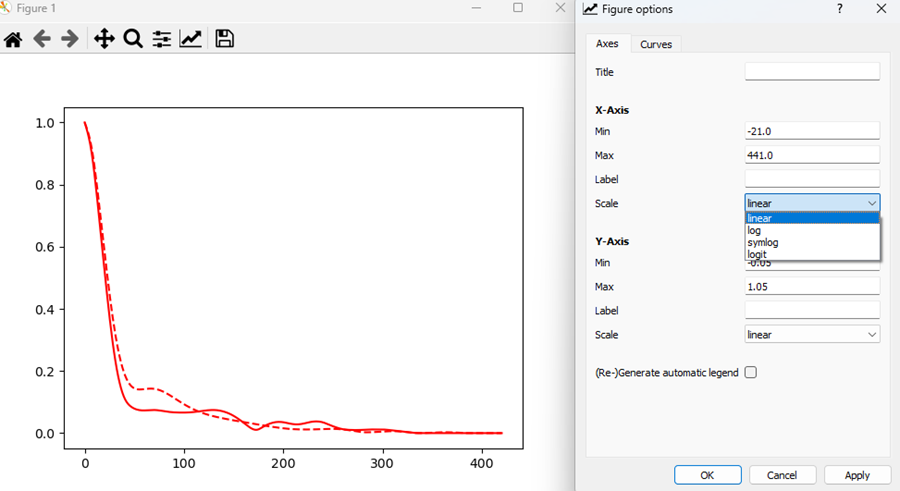Click the Forward arrow to next view
900x491 pixels.
pyautogui.click(x=70, y=39)
